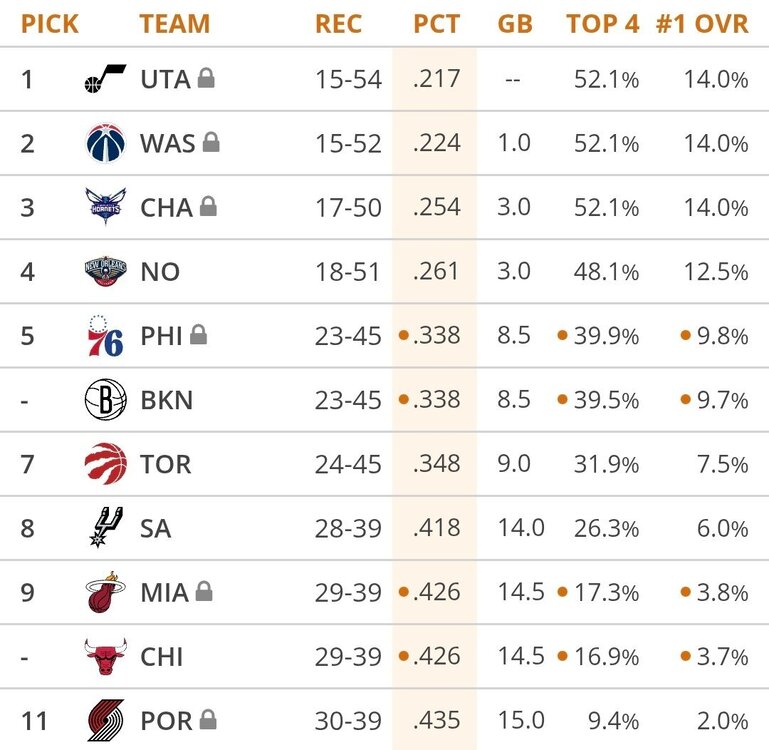Click the lock icon next to PHI
Screen dimensions: 769x750
tap(198, 335)
